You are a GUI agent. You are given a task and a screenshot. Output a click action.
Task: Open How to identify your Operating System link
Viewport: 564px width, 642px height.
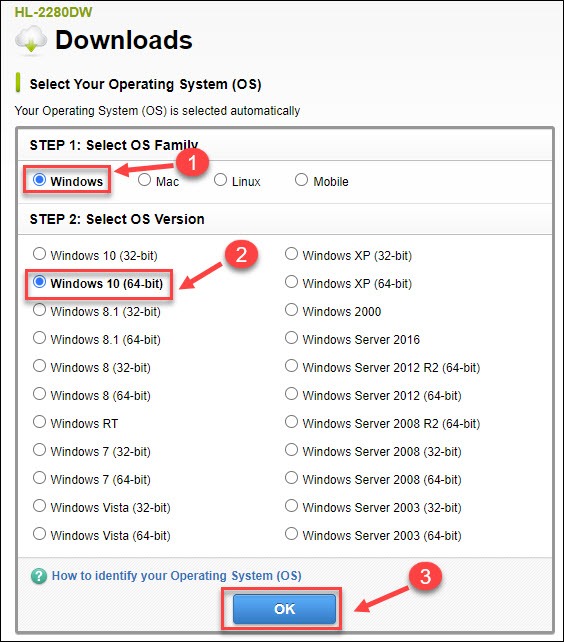click(177, 576)
